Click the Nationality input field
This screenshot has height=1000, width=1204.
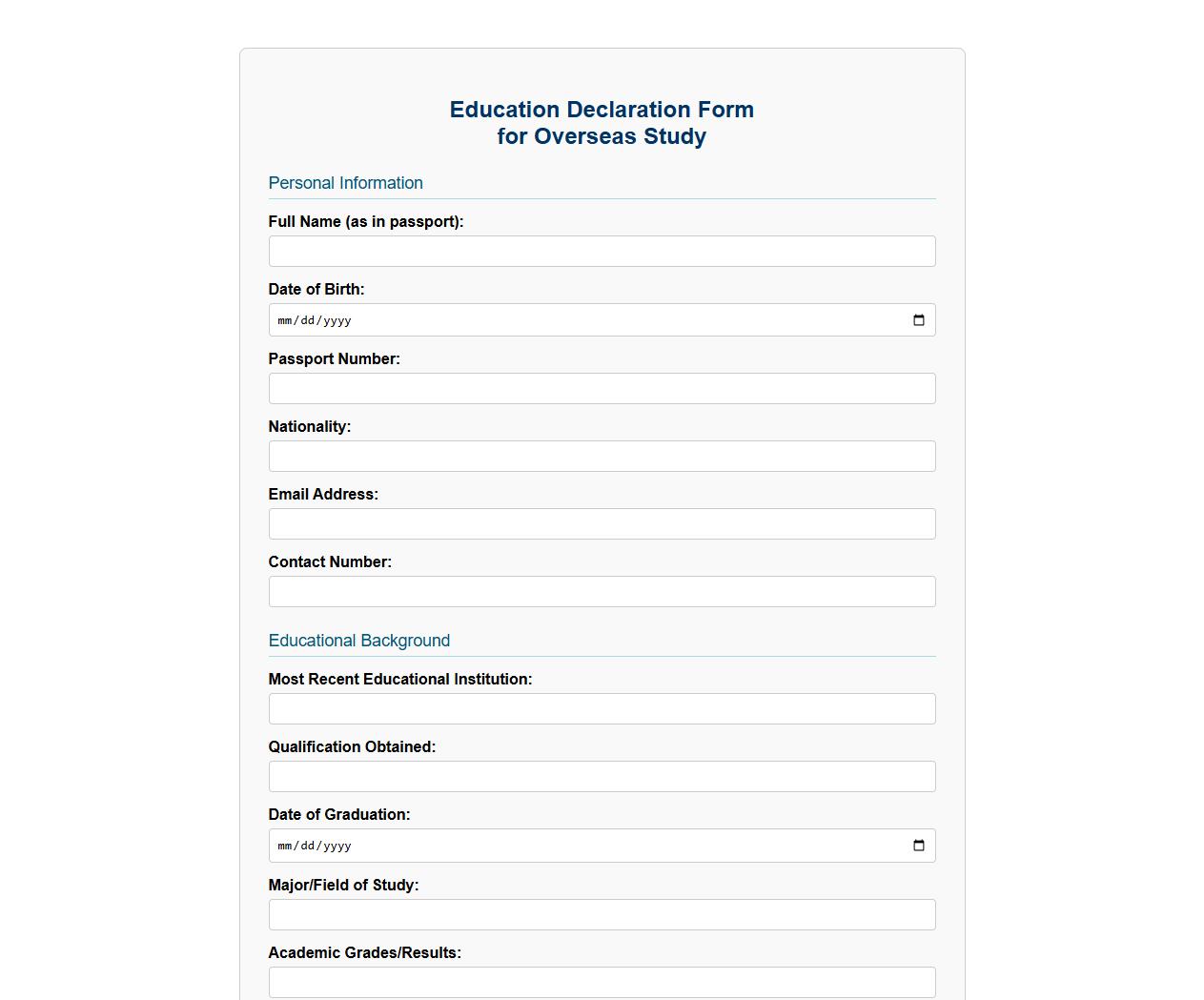(602, 456)
